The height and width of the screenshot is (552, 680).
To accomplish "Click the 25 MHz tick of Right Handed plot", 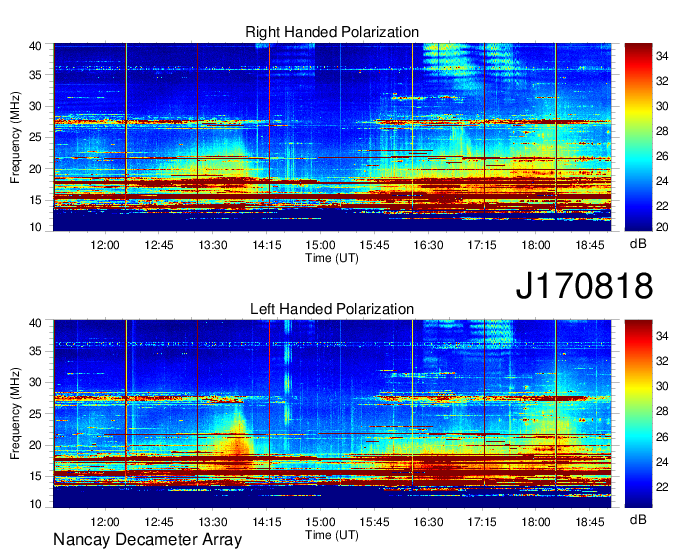I will (35, 137).
